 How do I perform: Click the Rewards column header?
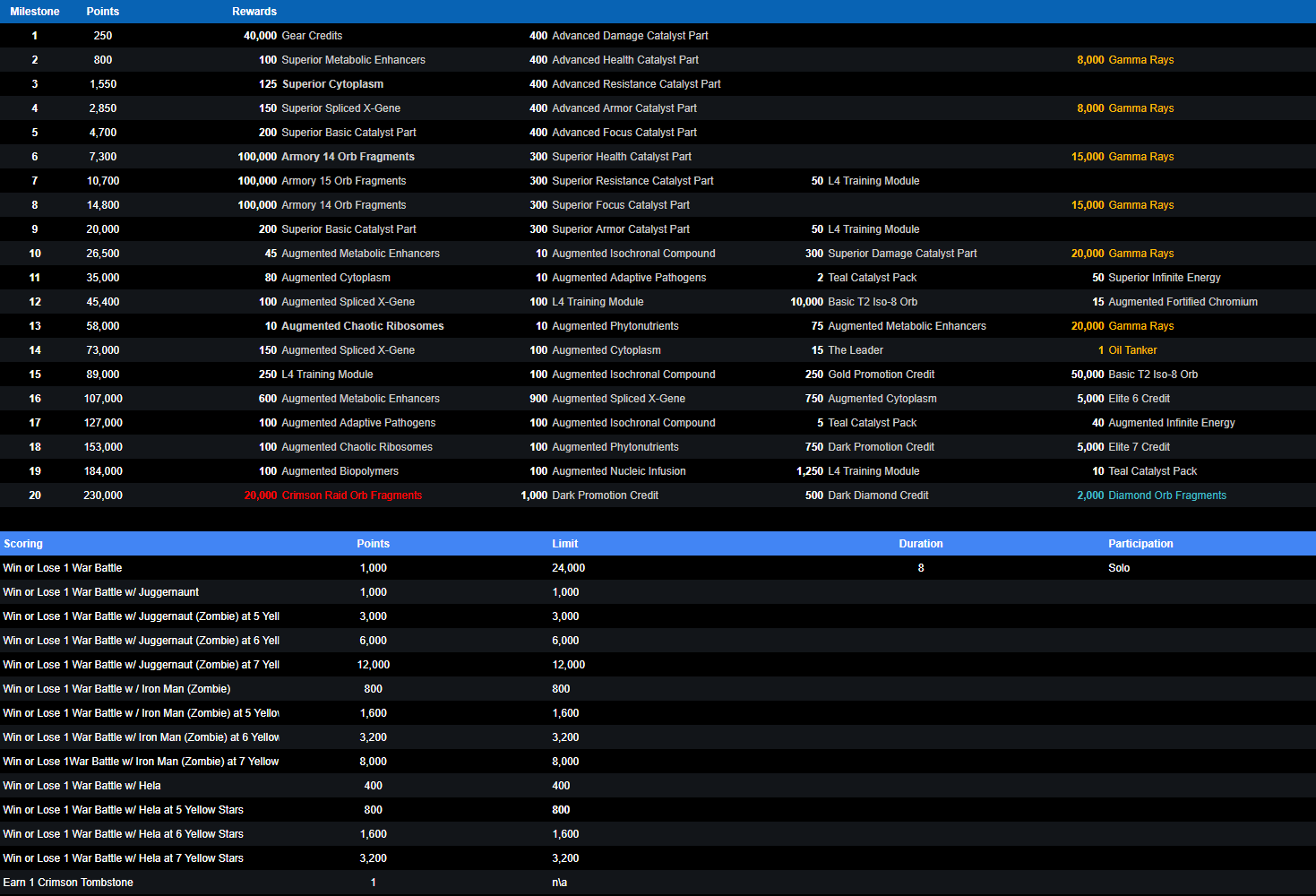254,12
